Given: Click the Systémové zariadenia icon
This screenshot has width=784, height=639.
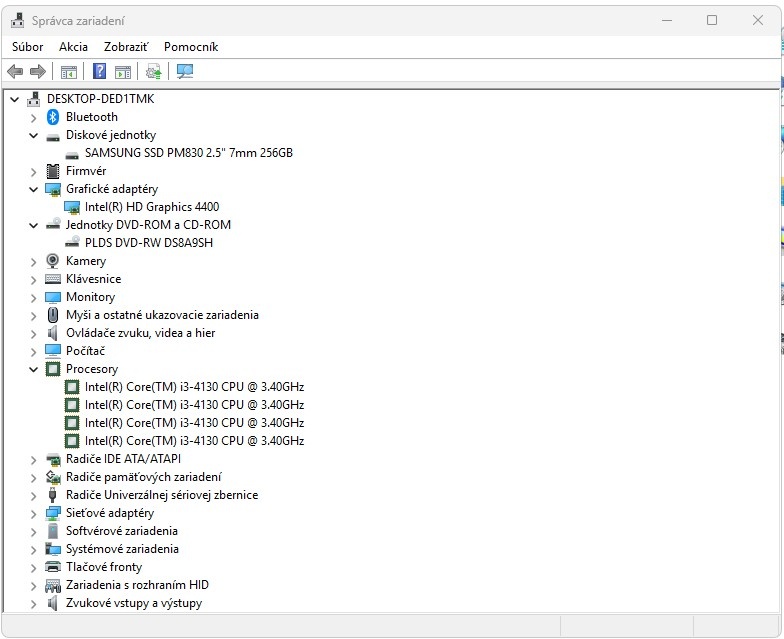Looking at the screenshot, I should click(x=53, y=549).
